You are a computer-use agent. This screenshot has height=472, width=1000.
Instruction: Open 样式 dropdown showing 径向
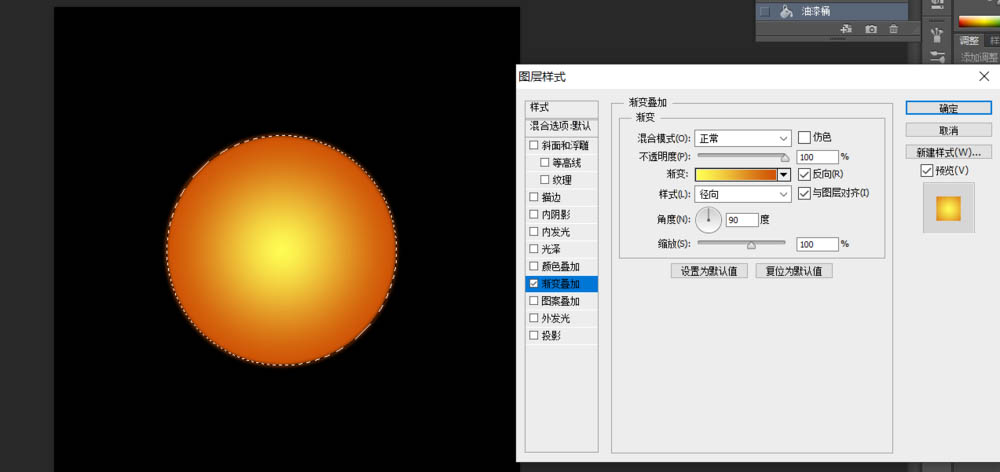coord(742,194)
